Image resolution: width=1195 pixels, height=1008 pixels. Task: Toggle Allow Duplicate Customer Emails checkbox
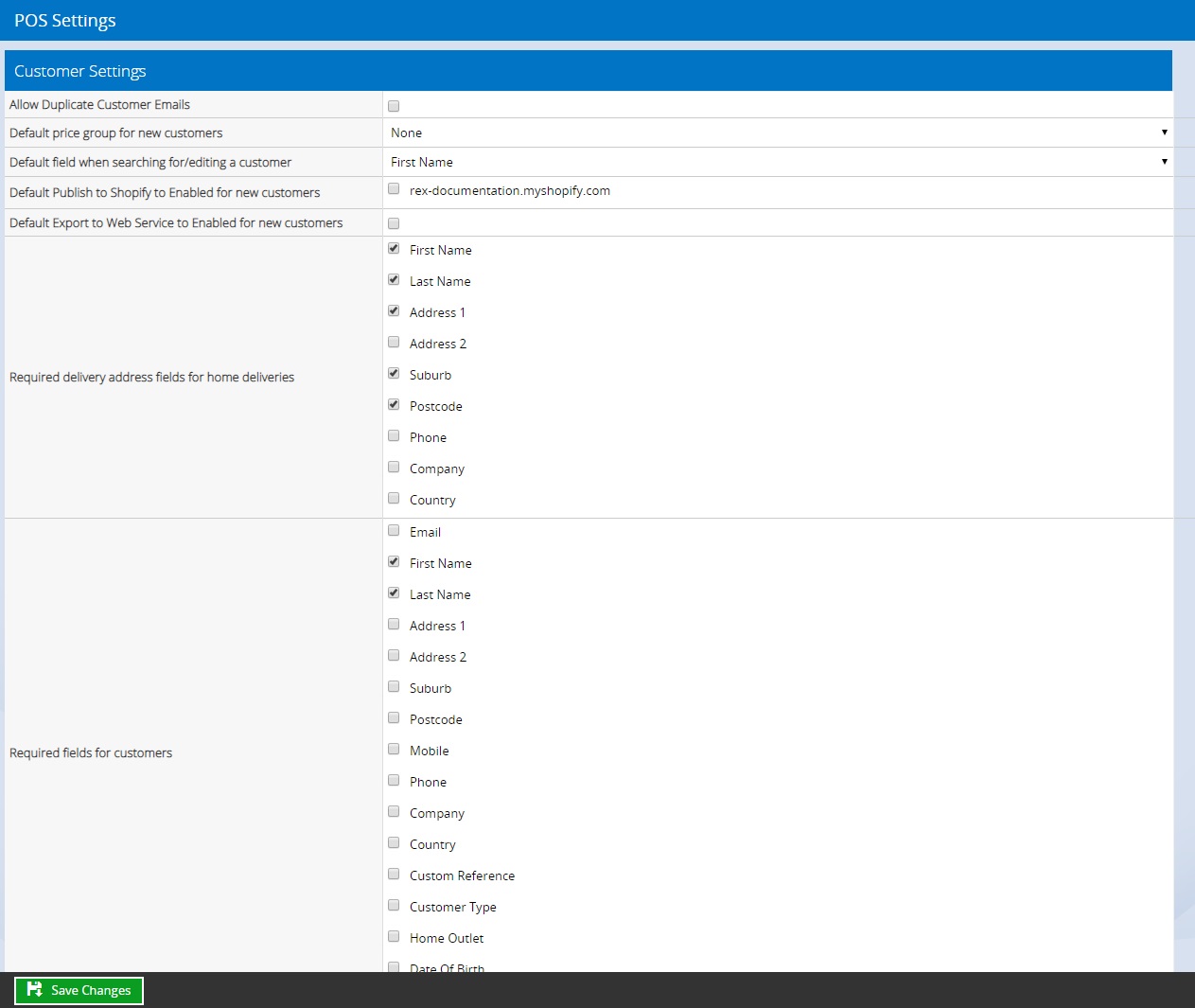[394, 106]
